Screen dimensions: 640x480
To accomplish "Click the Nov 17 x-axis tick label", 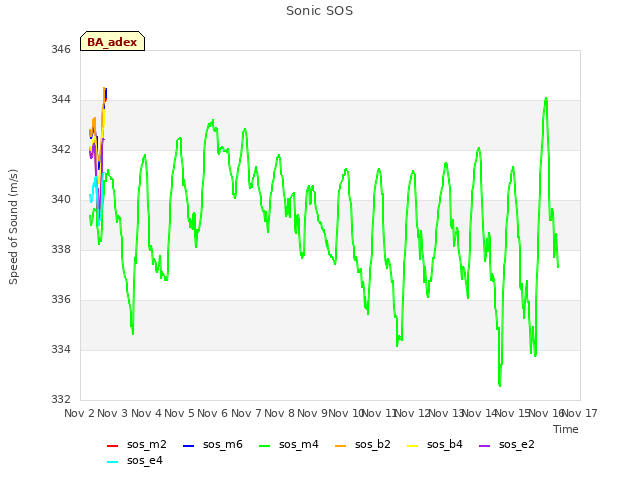I will pyautogui.click(x=580, y=413).
